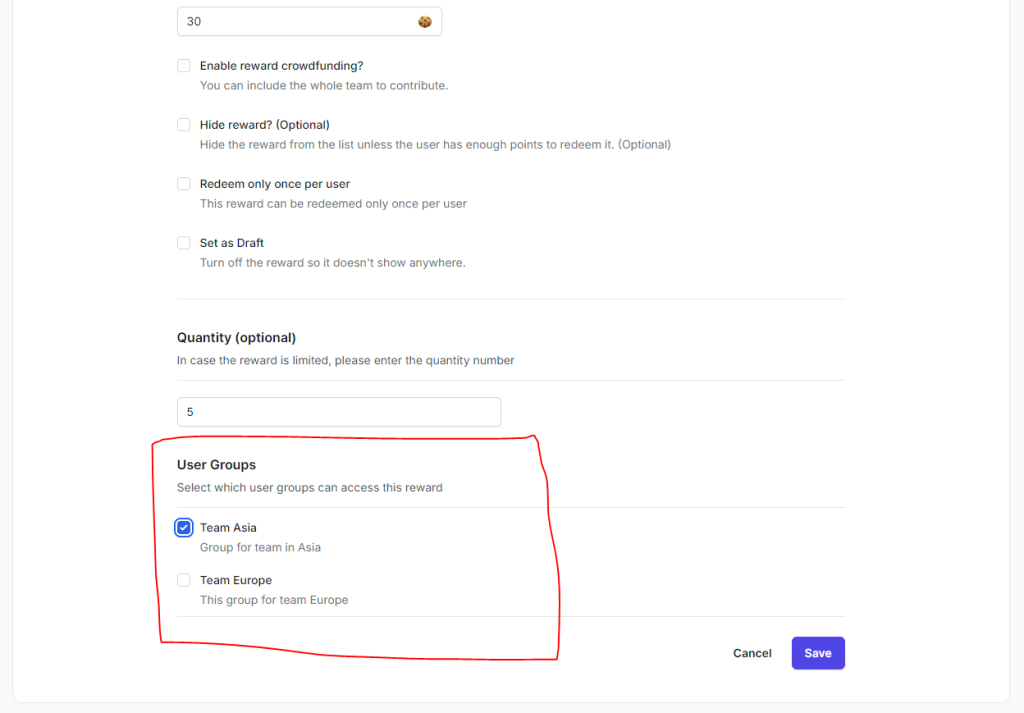Tick the Hide reward checkbox
Image resolution: width=1024 pixels, height=713 pixels.
coord(184,125)
